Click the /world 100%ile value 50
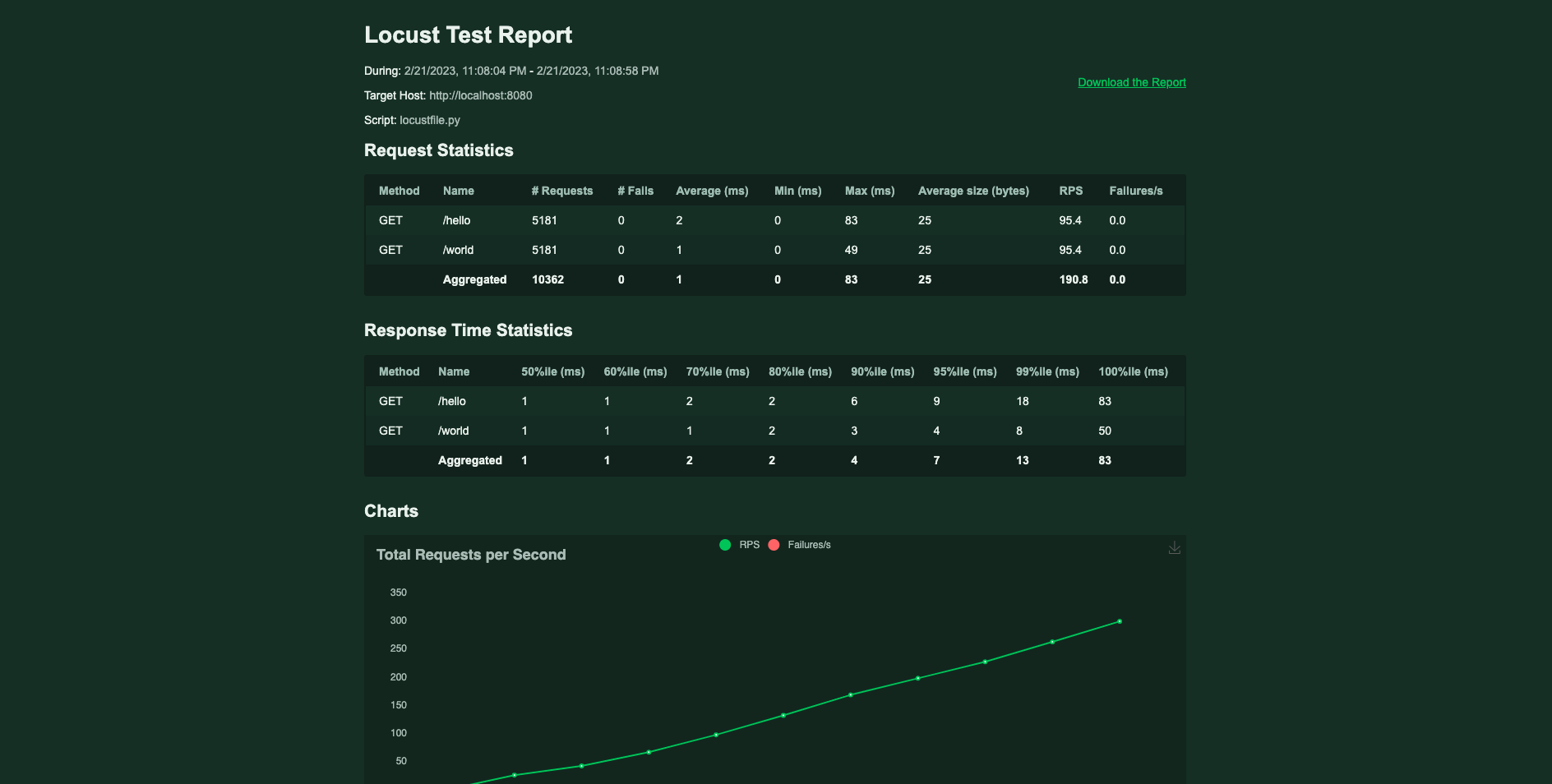The image size is (1552, 784). [x=1104, y=431]
